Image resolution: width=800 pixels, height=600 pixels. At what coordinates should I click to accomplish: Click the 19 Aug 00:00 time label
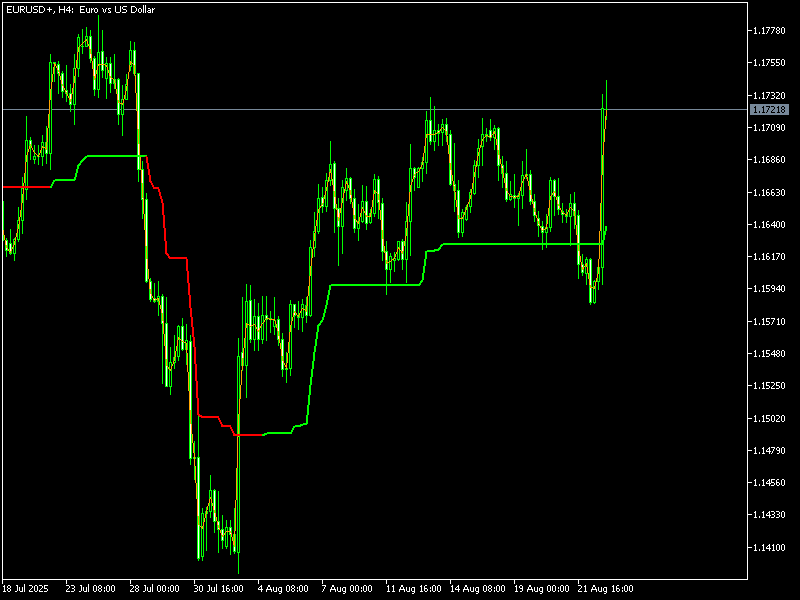tap(542, 589)
